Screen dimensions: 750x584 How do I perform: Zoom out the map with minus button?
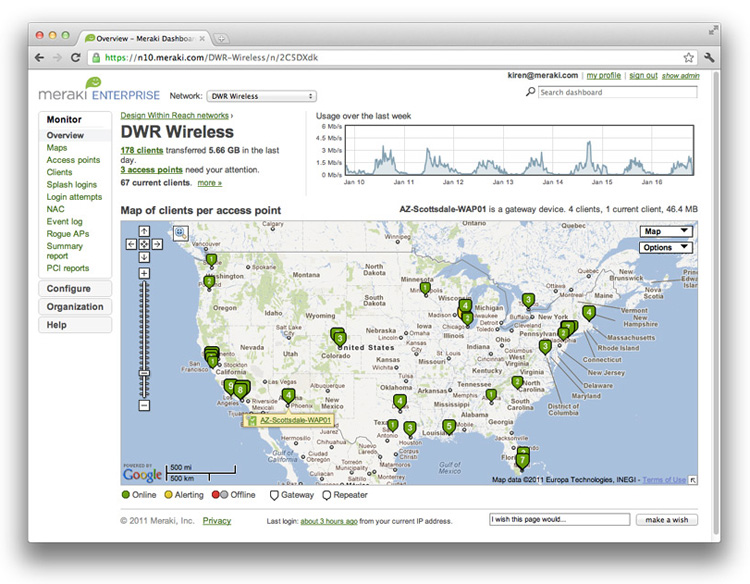pos(144,406)
